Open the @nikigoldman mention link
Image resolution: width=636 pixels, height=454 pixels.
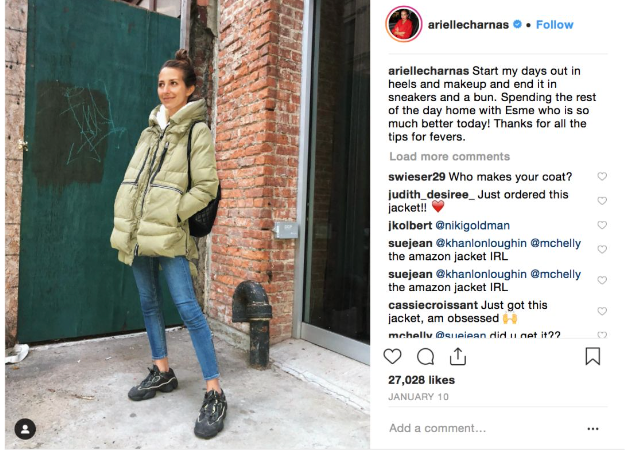[x=472, y=226]
